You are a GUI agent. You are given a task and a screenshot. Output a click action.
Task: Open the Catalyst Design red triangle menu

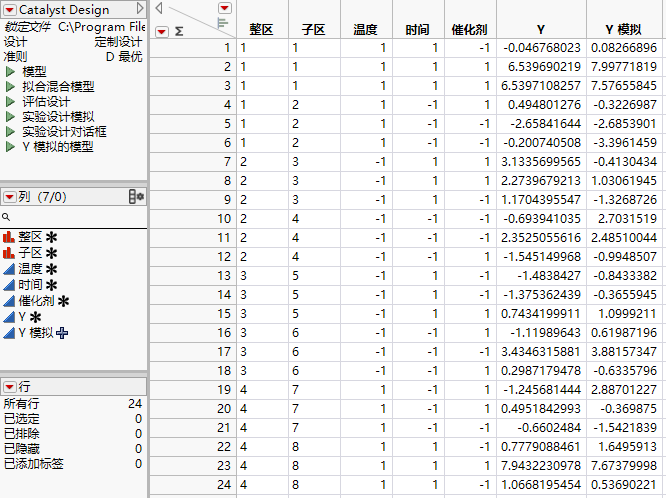click(x=9, y=9)
